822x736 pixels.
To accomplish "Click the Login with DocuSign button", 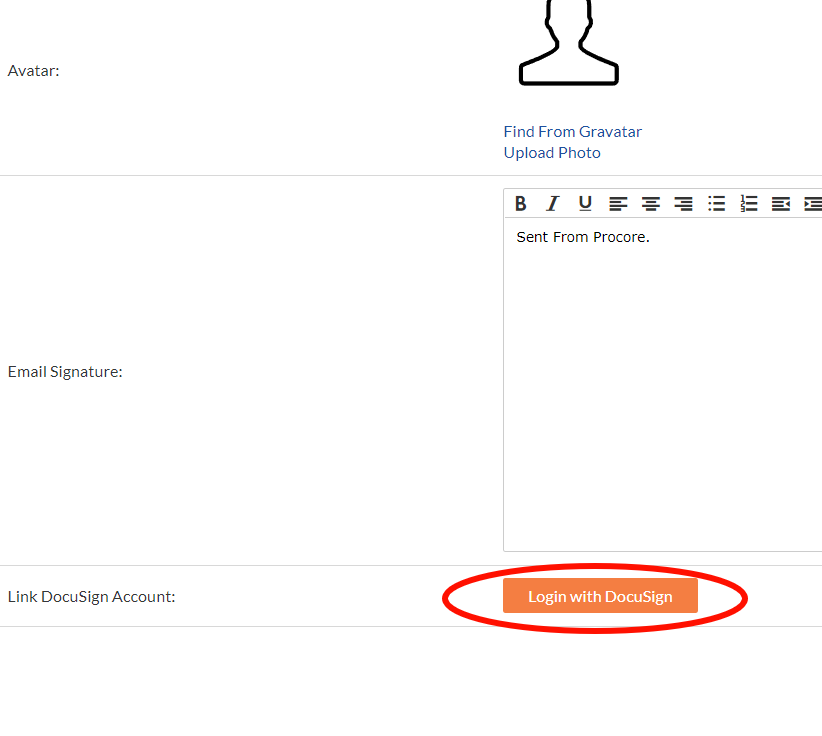I will click(600, 596).
